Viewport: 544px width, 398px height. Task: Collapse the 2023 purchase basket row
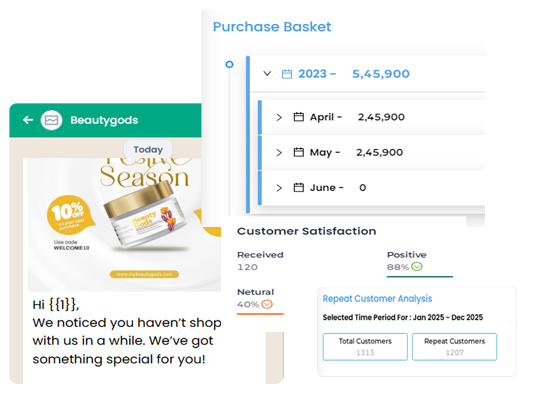click(267, 74)
